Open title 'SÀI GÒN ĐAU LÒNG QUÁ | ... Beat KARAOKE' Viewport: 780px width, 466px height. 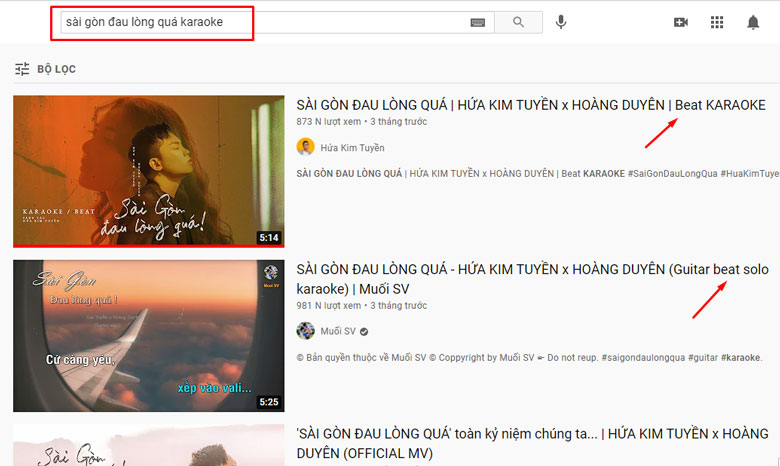531,105
